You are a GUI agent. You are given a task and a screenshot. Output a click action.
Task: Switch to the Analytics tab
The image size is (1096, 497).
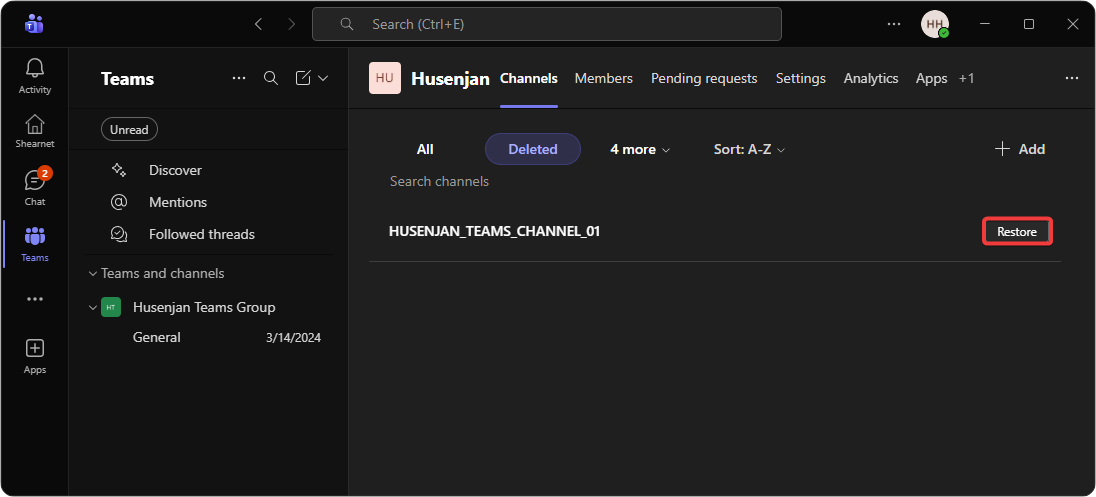pos(870,78)
